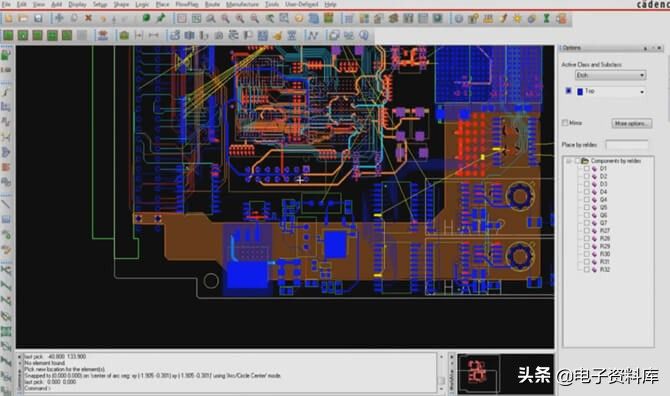The width and height of the screenshot is (670, 396).
Task: Collapse the Components by refdes tree
Action: (x=569, y=161)
